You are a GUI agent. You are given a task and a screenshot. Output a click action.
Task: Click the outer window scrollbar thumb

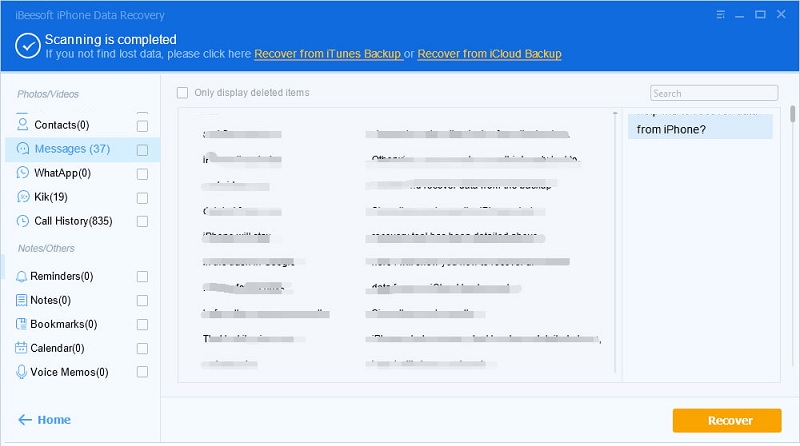click(x=792, y=113)
